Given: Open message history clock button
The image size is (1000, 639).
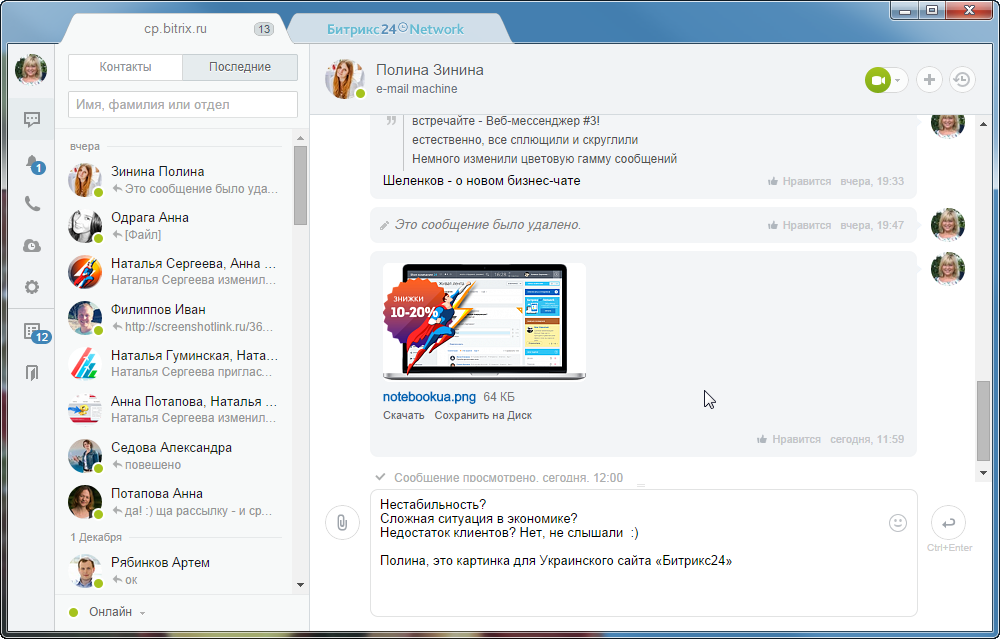Looking at the screenshot, I should point(962,80).
